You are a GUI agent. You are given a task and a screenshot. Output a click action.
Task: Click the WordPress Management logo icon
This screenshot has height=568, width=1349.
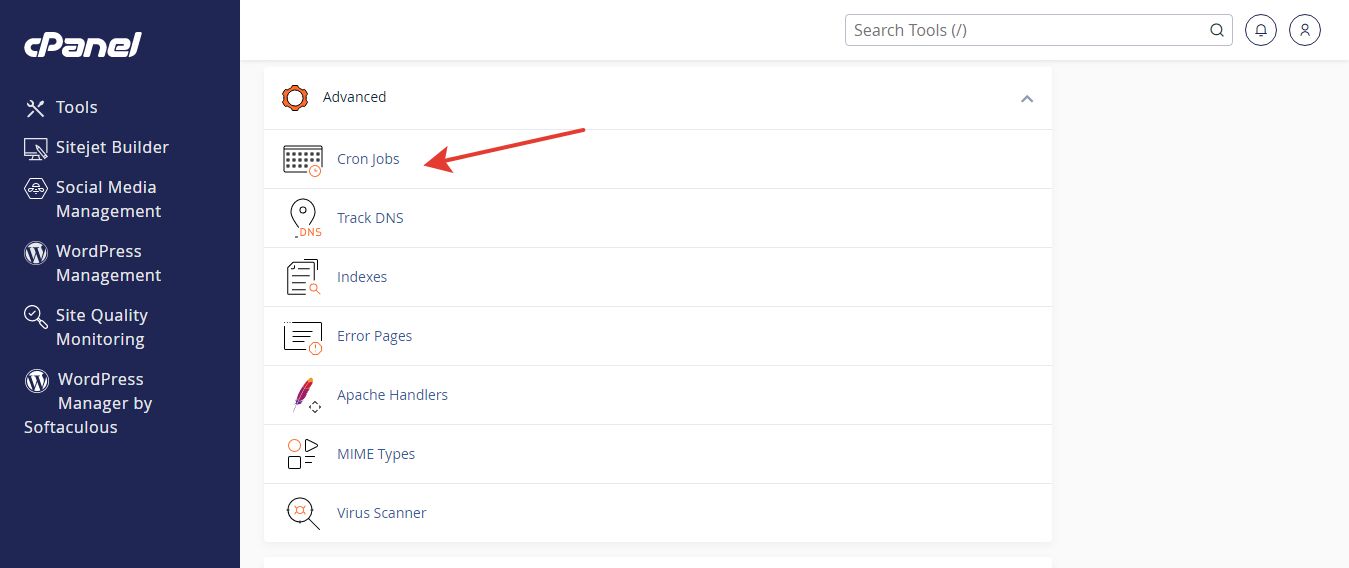point(36,252)
